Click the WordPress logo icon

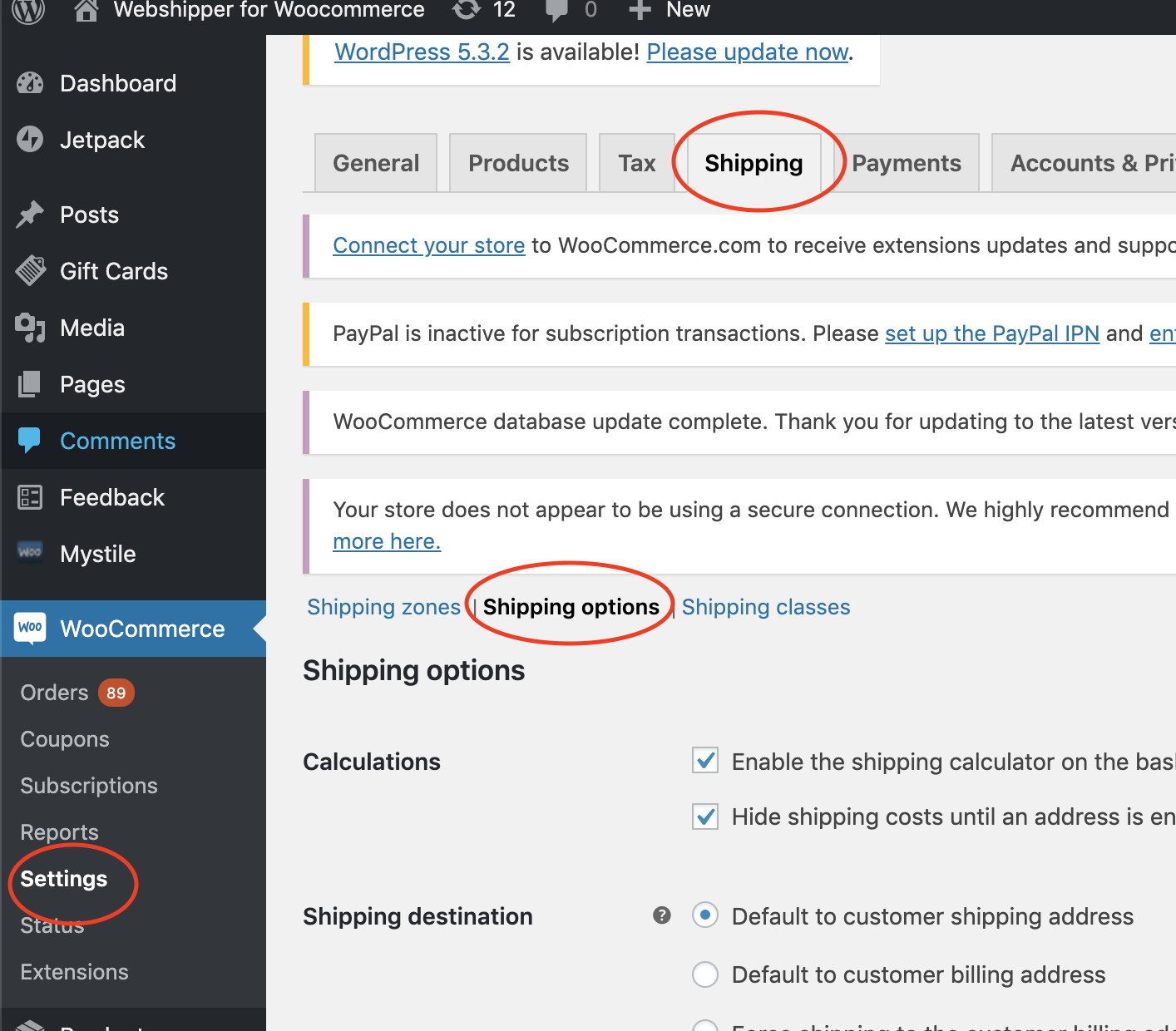(x=29, y=10)
